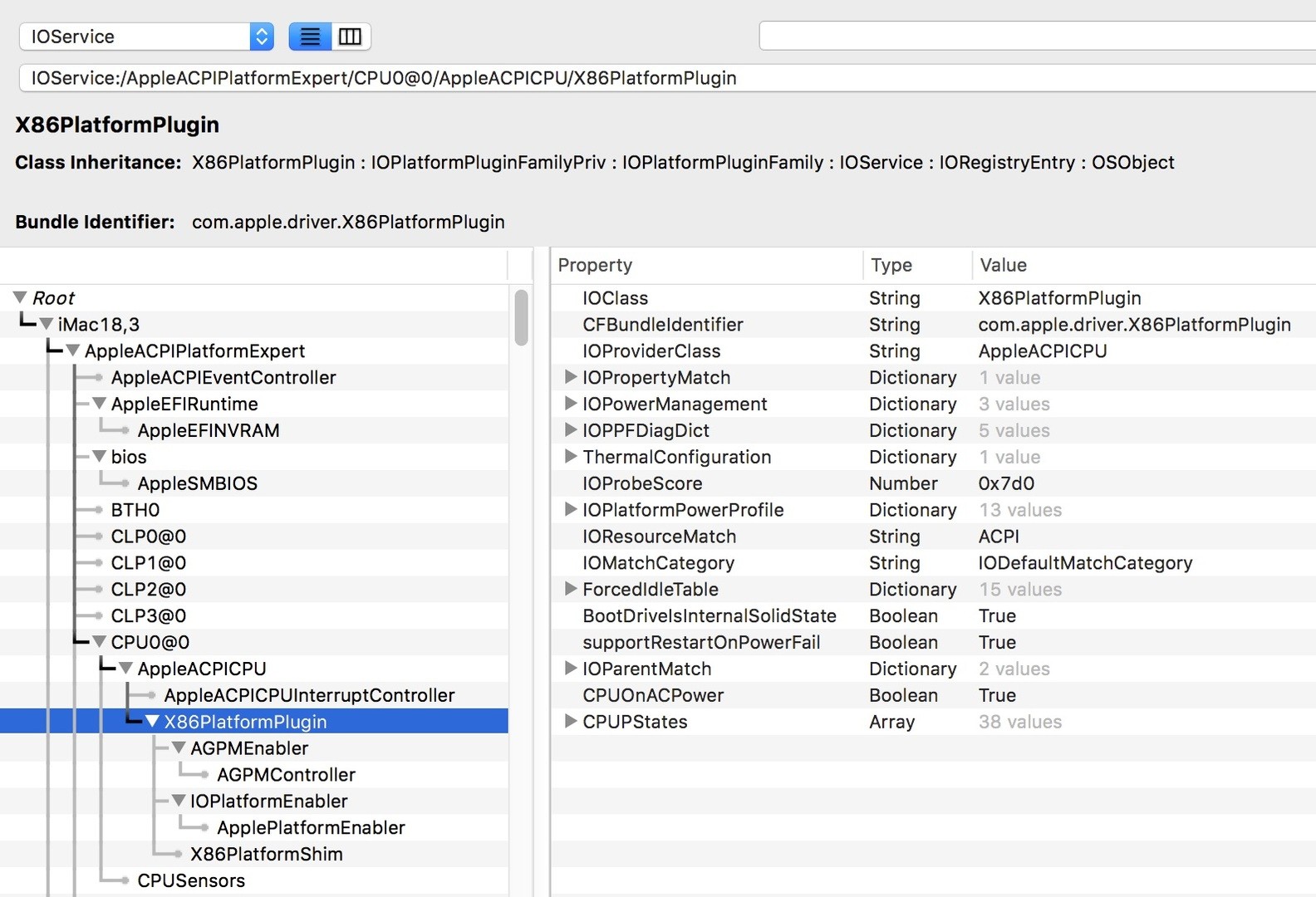Sort by the Value column header
The height and width of the screenshot is (897, 1316).
pyautogui.click(x=1144, y=265)
